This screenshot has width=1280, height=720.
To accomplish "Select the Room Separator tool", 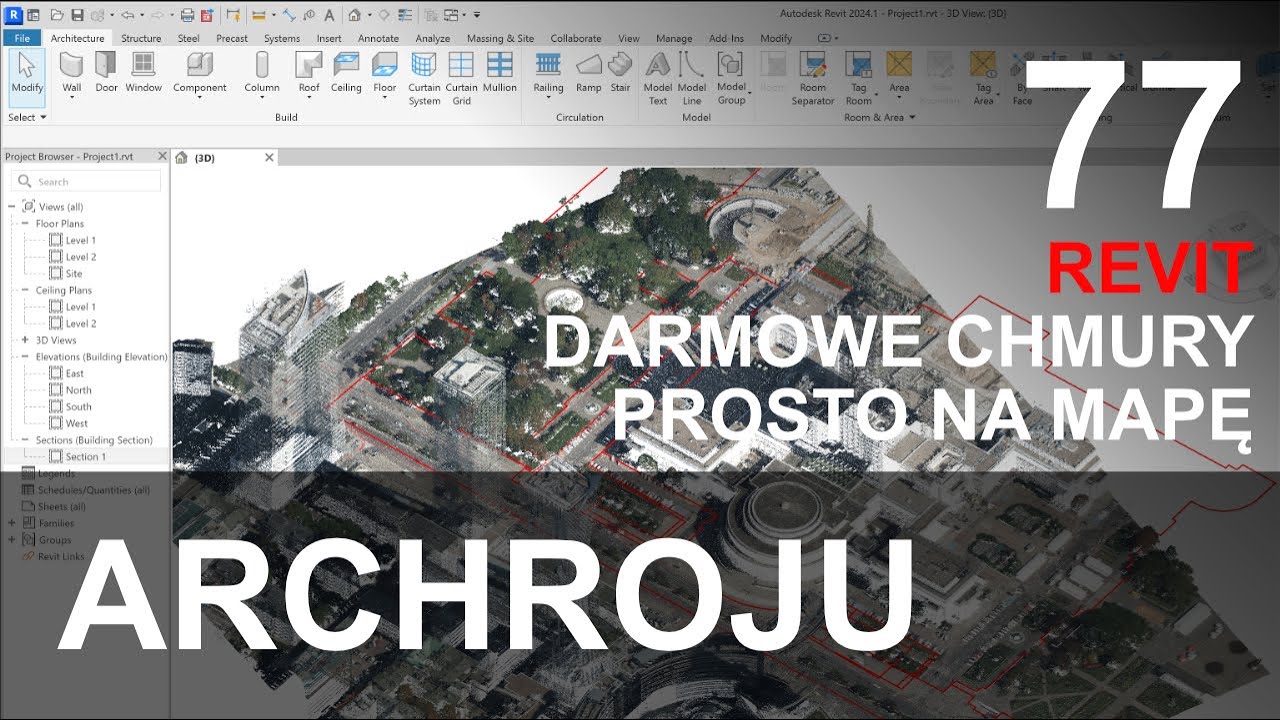I will (813, 80).
